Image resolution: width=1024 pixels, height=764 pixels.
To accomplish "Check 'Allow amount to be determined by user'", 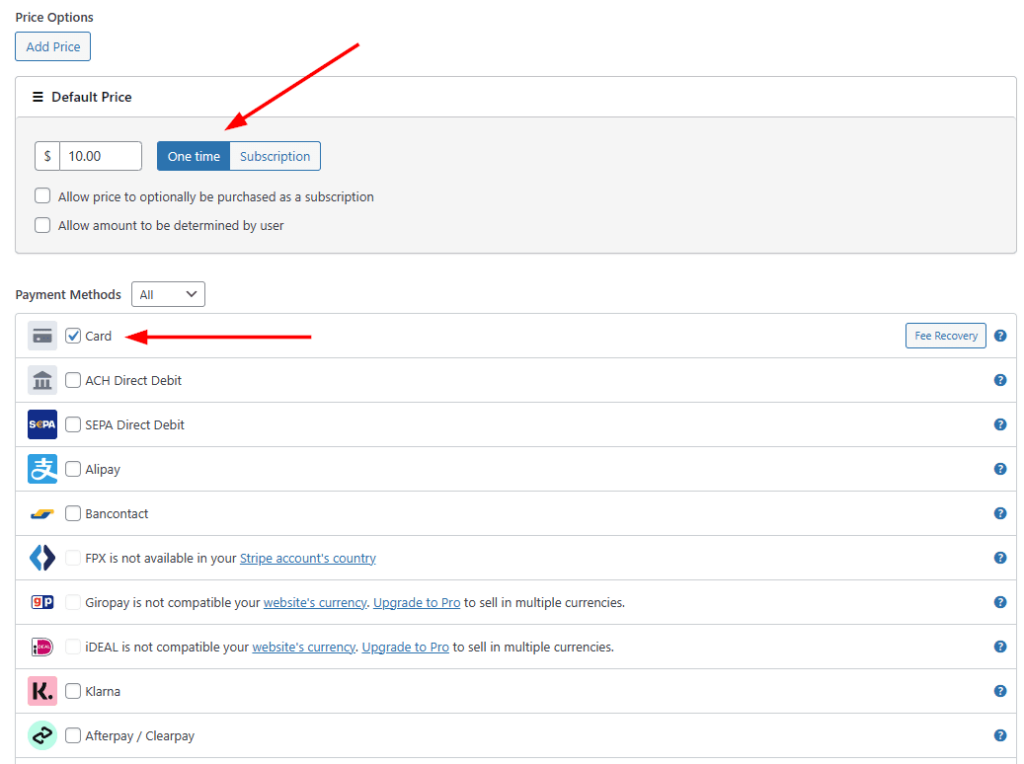I will 43,226.
